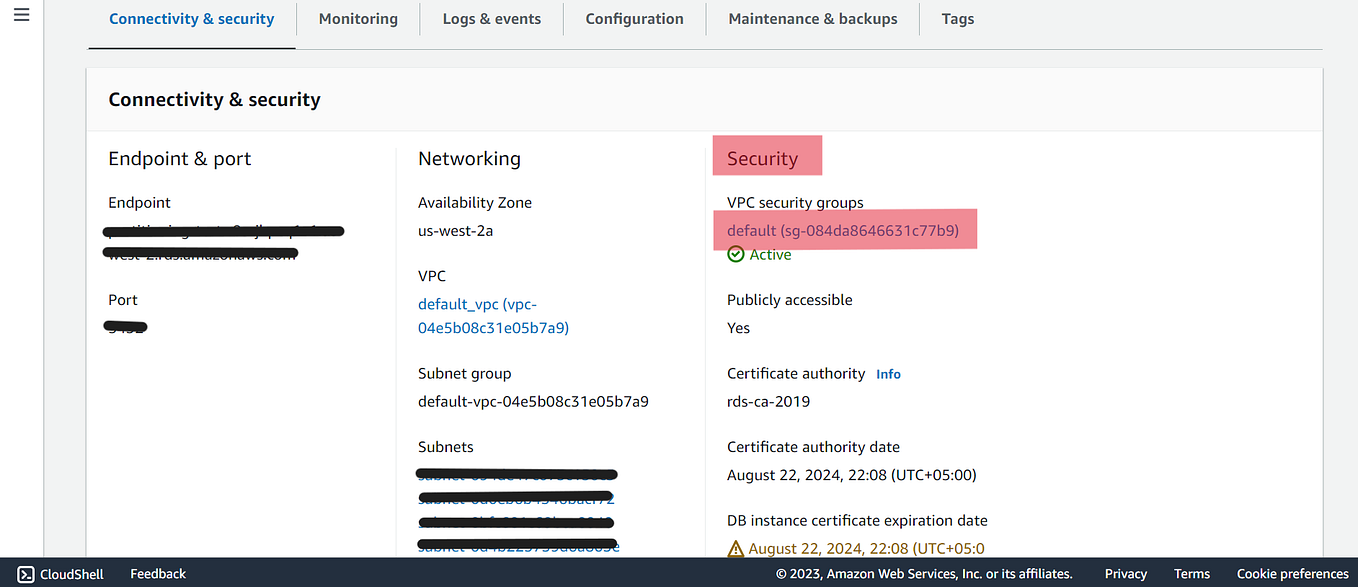Open the Privacy link in the footer
Viewport: 1358px width, 587px height.
(1125, 573)
